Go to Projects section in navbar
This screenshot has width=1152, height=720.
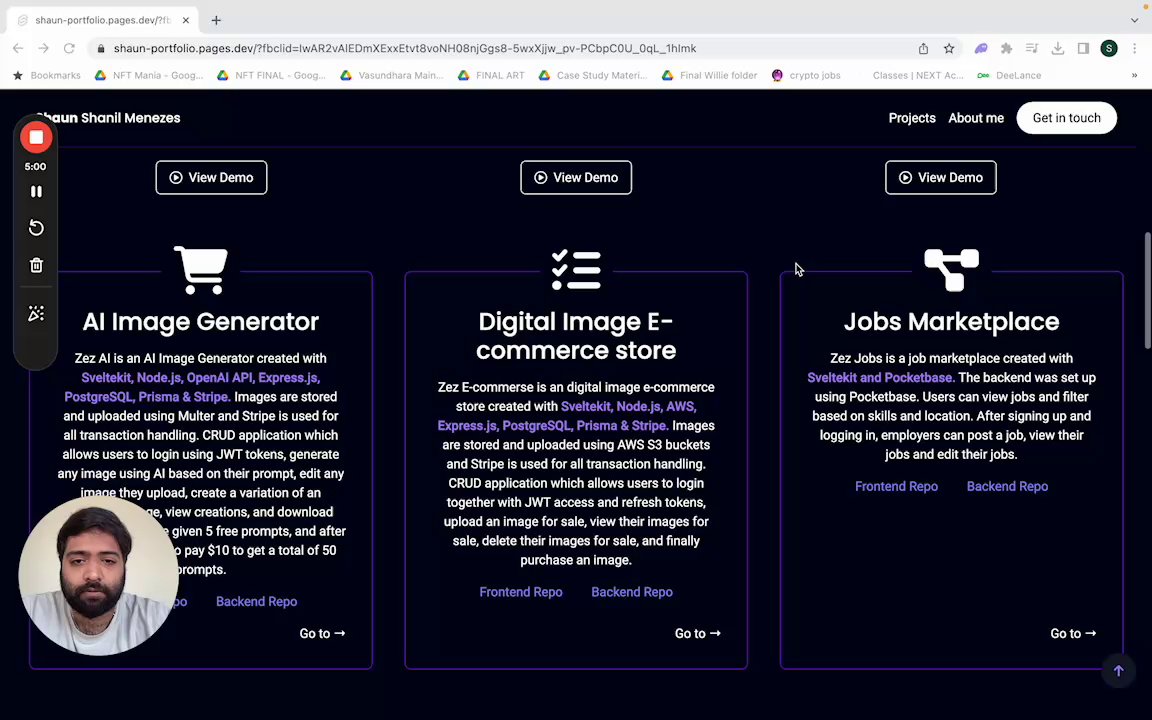point(912,118)
